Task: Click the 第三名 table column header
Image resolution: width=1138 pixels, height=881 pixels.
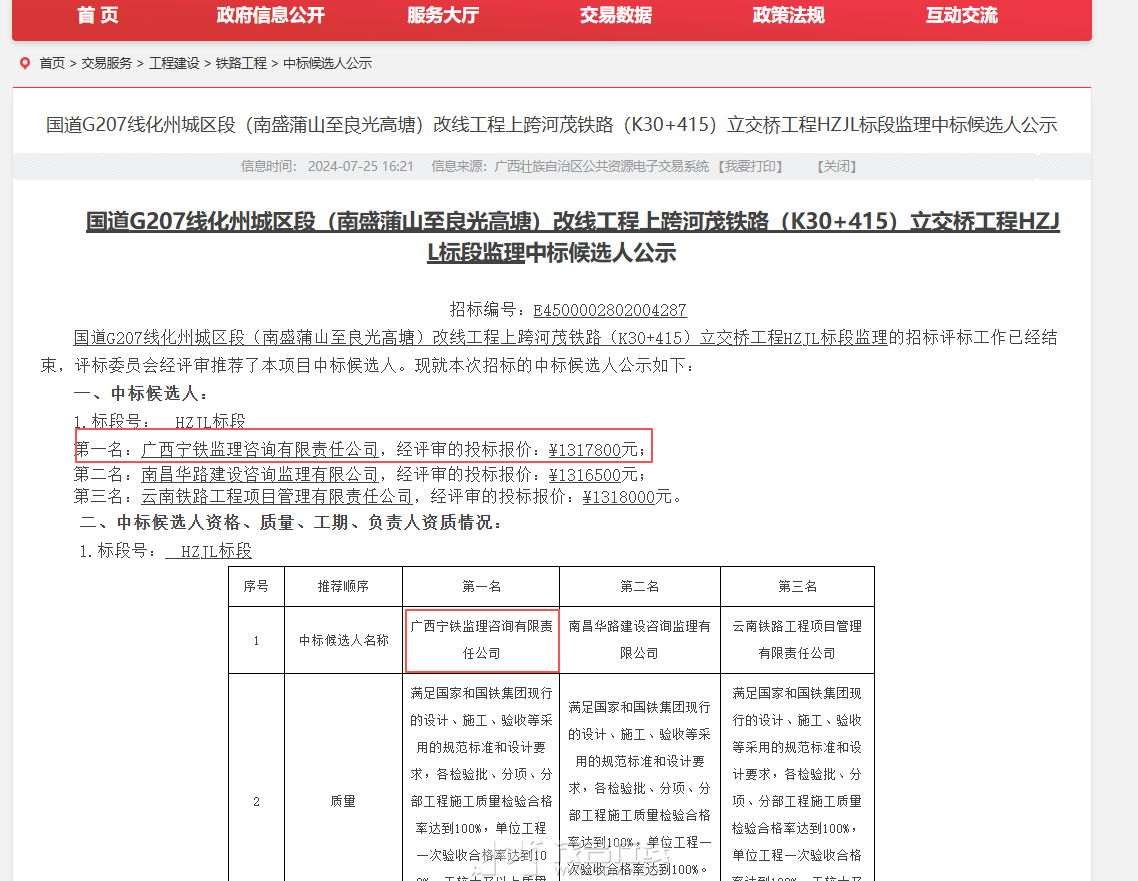Action: tap(798, 586)
